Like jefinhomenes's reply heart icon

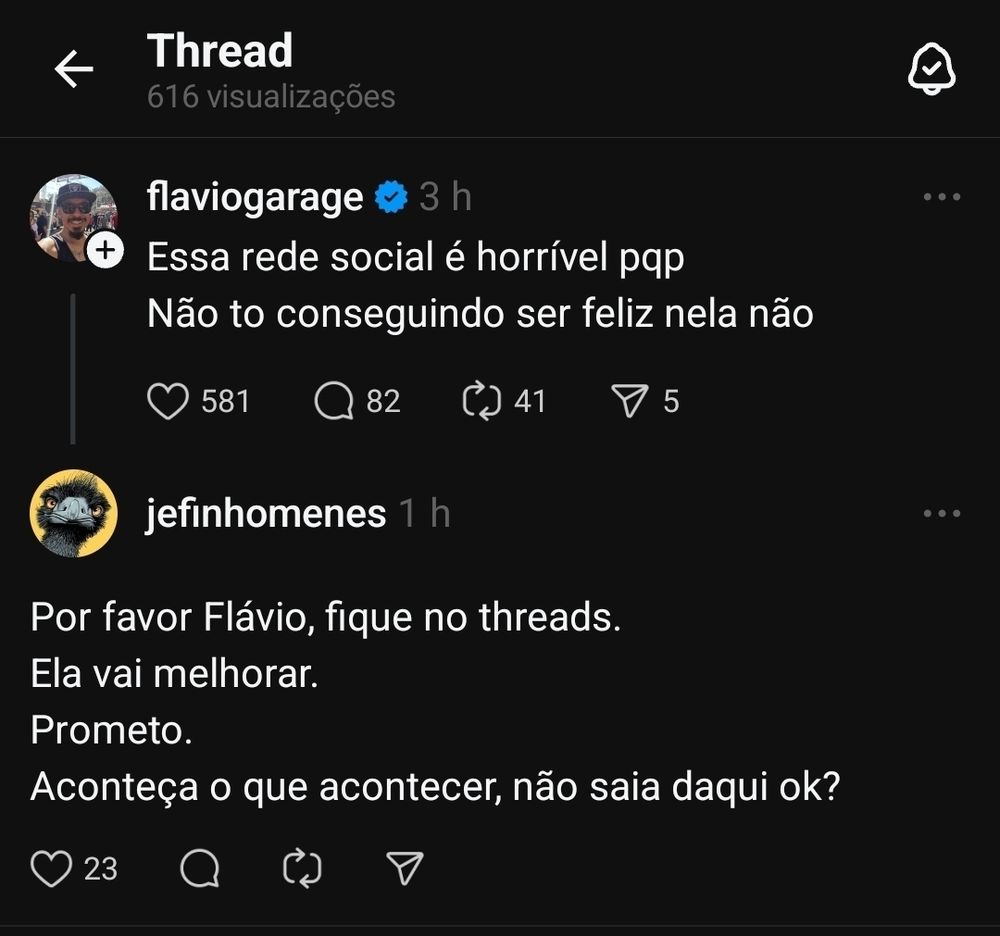[51, 868]
